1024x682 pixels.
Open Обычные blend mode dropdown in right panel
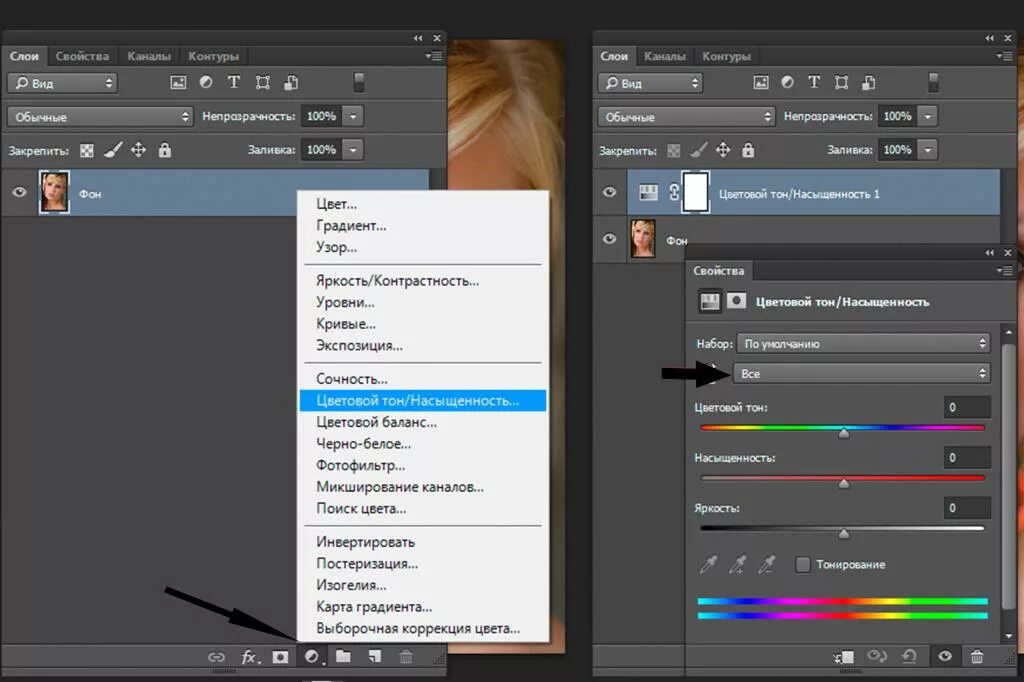(686, 117)
